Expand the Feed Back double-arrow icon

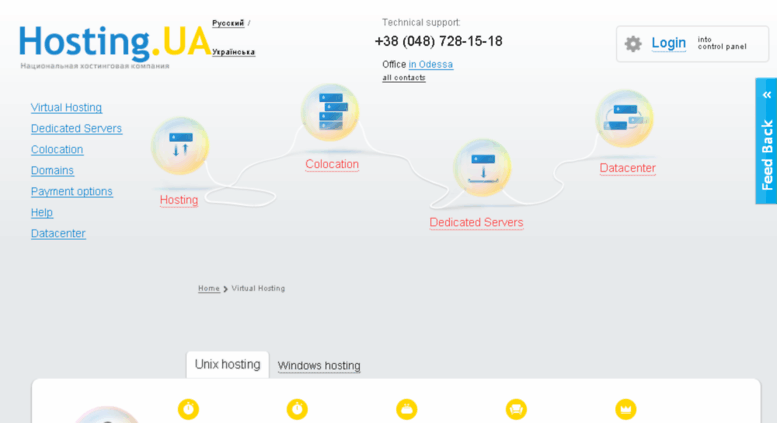767,95
